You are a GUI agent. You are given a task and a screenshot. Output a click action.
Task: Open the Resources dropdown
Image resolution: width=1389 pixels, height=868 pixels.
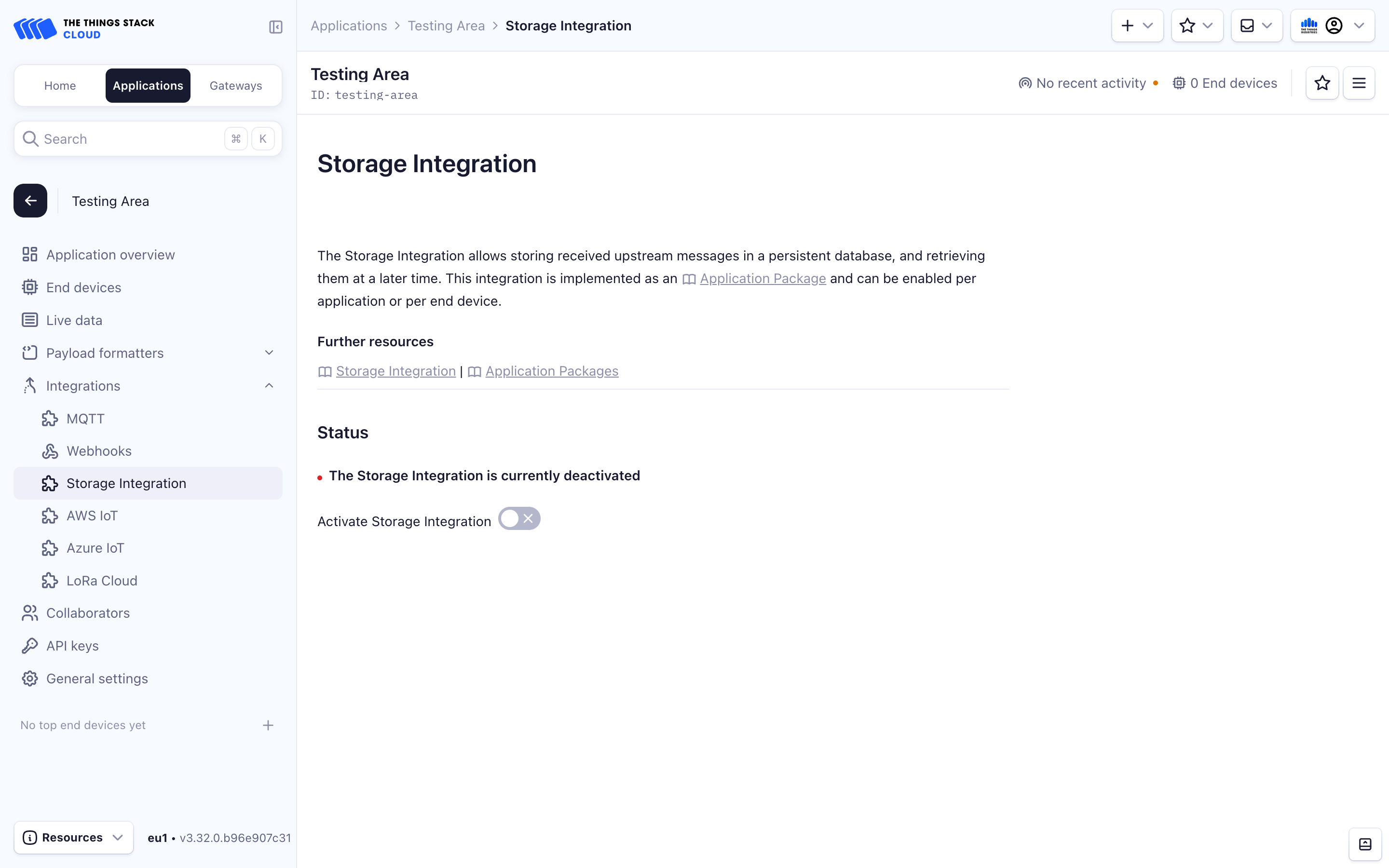(x=73, y=837)
